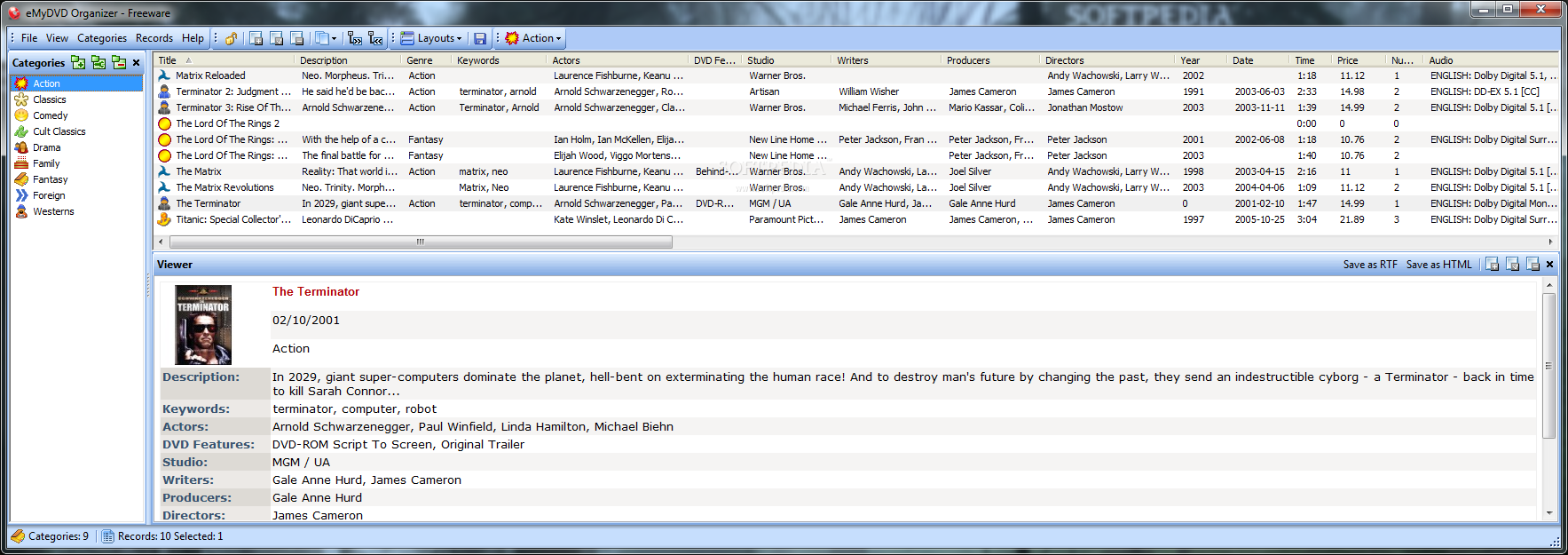This screenshot has height=555, width=1568.
Task: Select The Terminator record row
Action: 856,203
